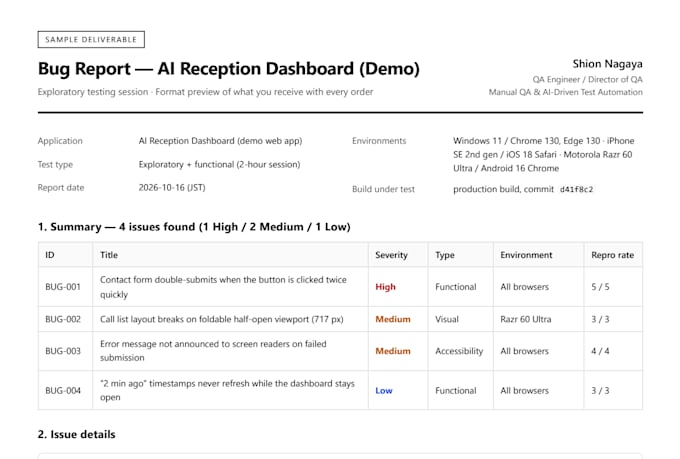Click the 3 / 3 repro rate in BUG-002 row
This screenshot has height=459, width=680.
click(x=600, y=319)
